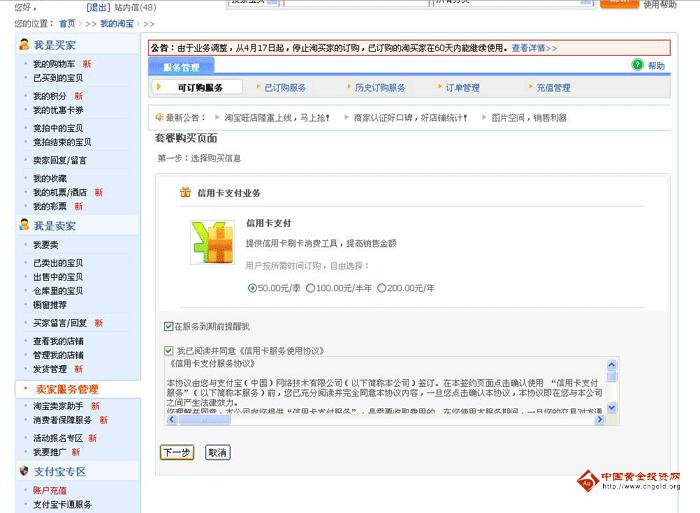Select the 服务管理 main tab

click(x=181, y=67)
